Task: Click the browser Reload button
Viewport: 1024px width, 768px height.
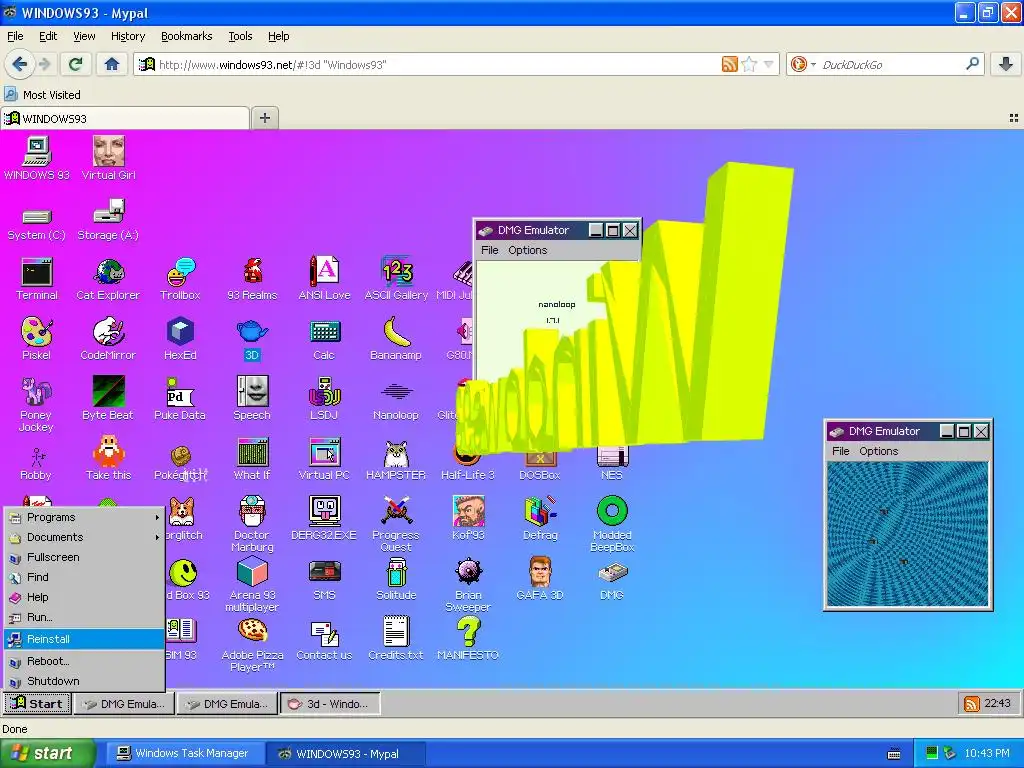Action: pos(75,64)
